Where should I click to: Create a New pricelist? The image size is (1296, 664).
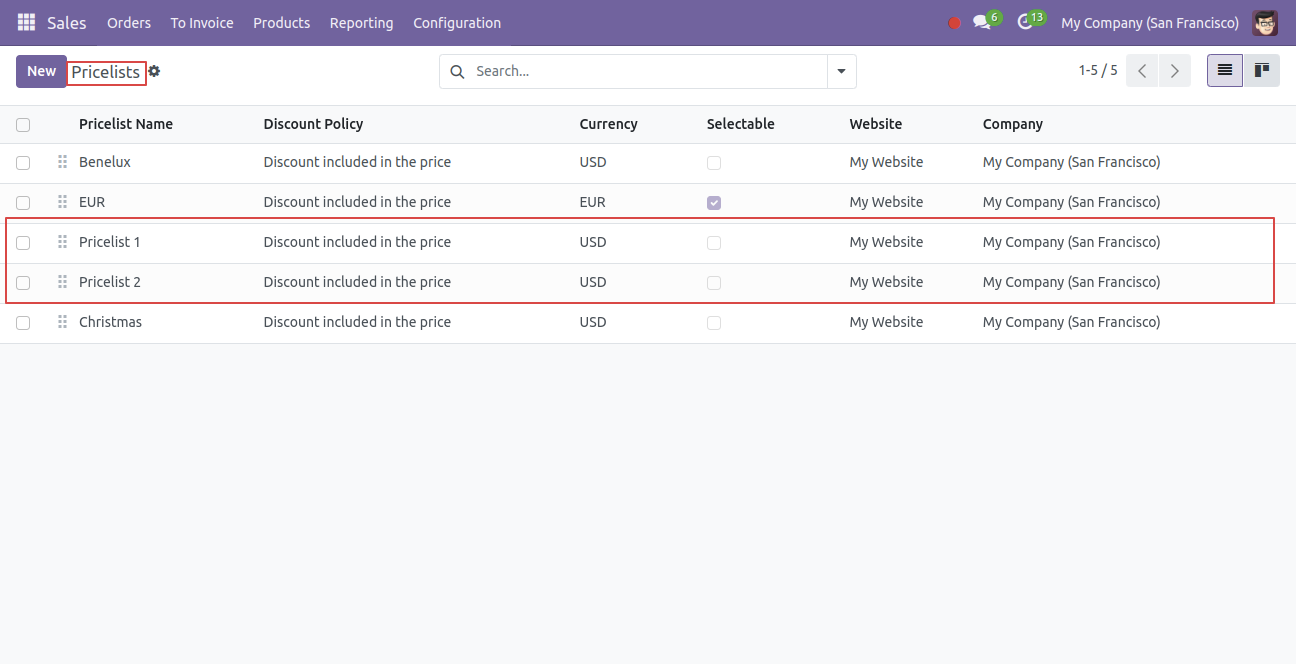pyautogui.click(x=41, y=71)
